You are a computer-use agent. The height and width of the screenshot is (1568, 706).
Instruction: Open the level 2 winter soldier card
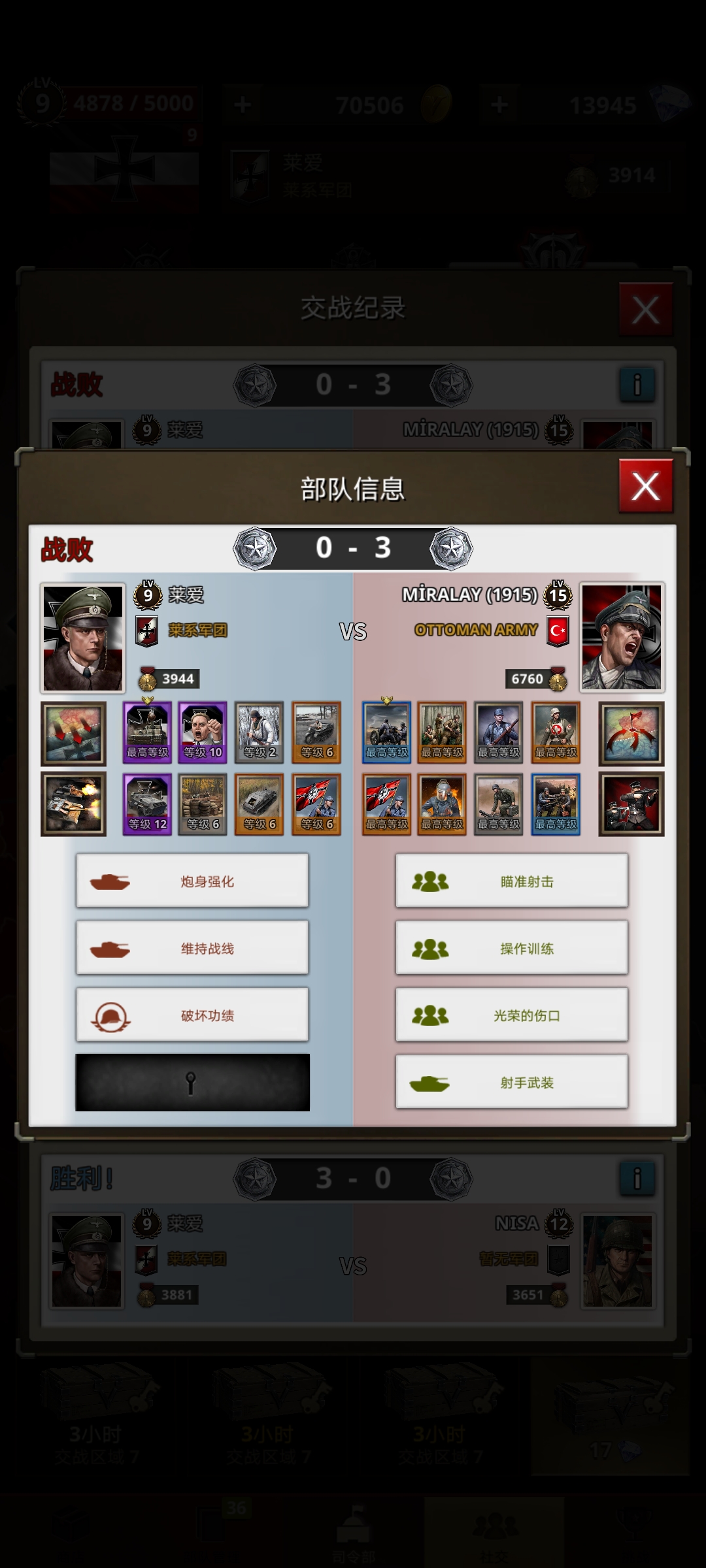point(260,732)
